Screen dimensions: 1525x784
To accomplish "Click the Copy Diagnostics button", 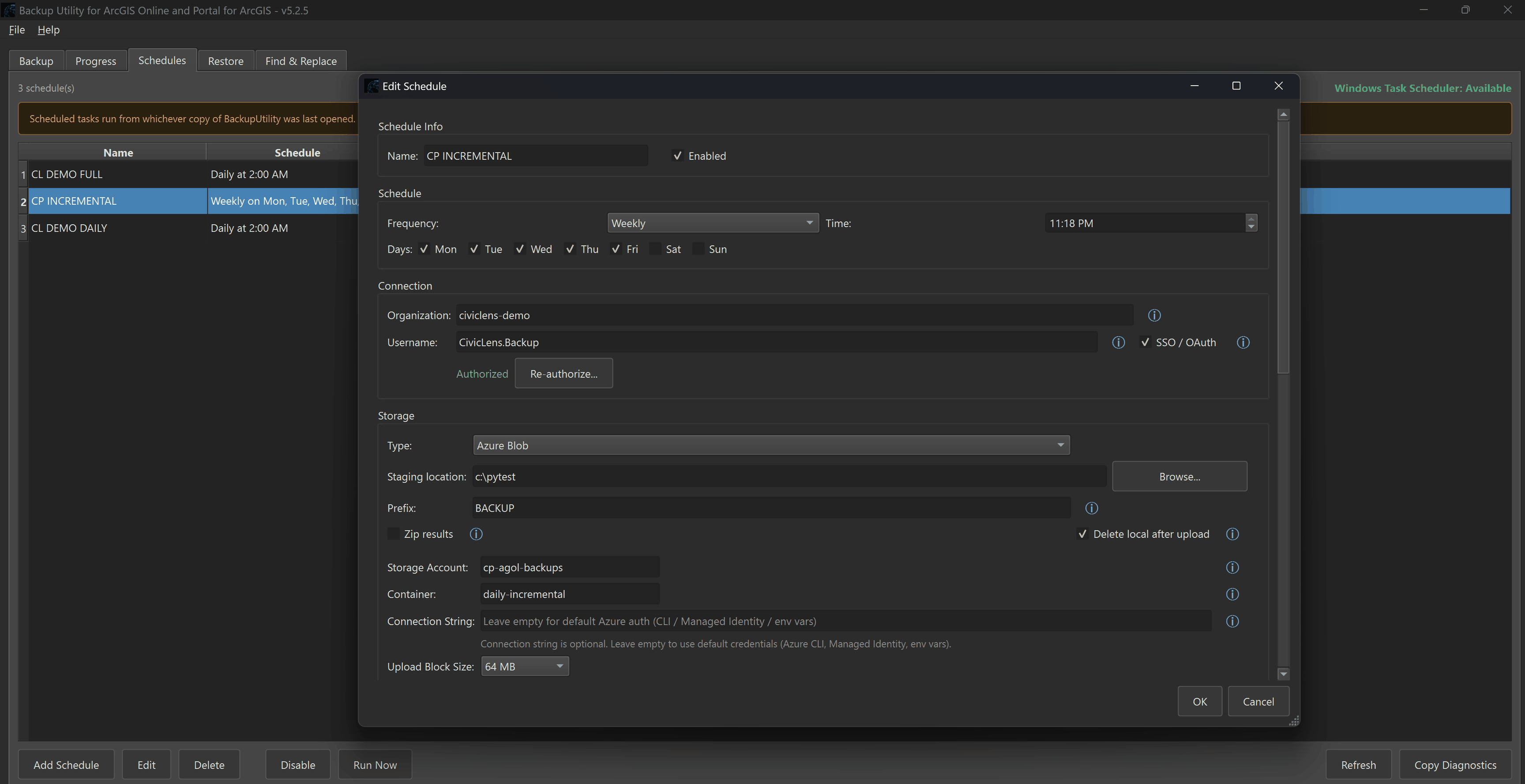I will click(x=1455, y=765).
